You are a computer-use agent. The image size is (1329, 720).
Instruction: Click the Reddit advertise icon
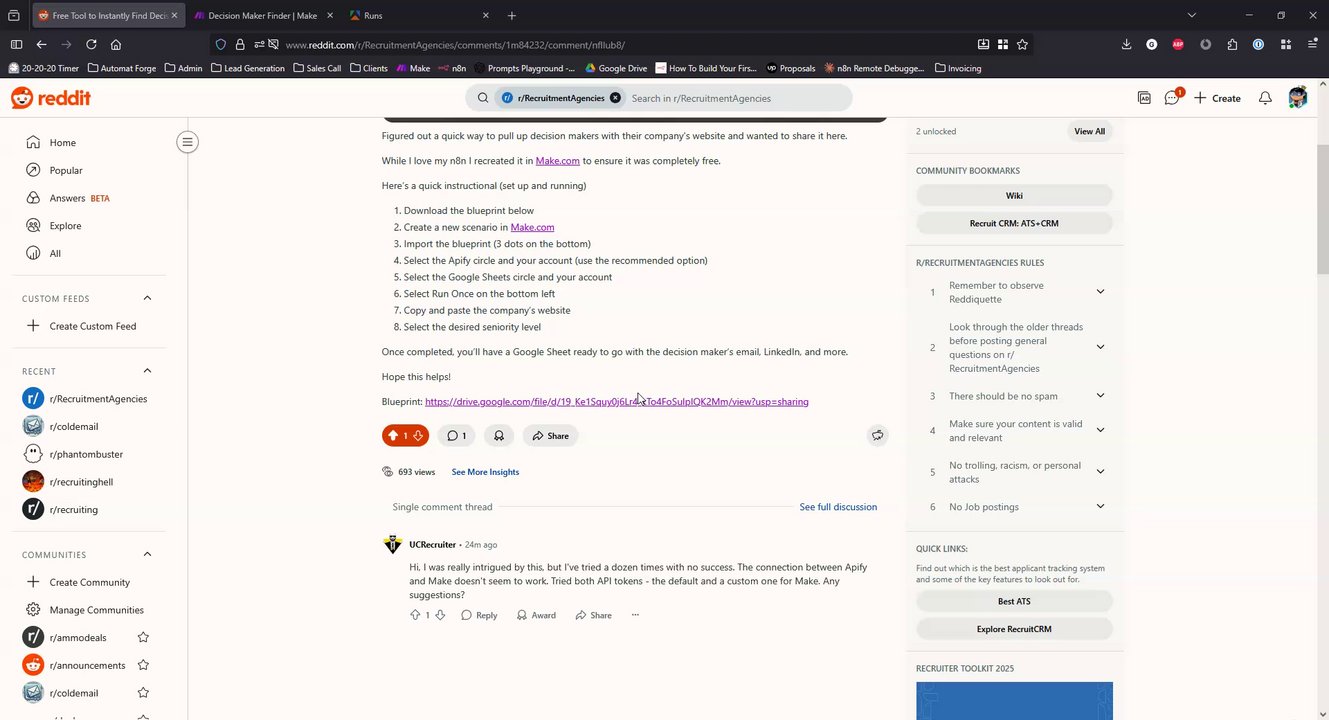pyautogui.click(x=1144, y=98)
